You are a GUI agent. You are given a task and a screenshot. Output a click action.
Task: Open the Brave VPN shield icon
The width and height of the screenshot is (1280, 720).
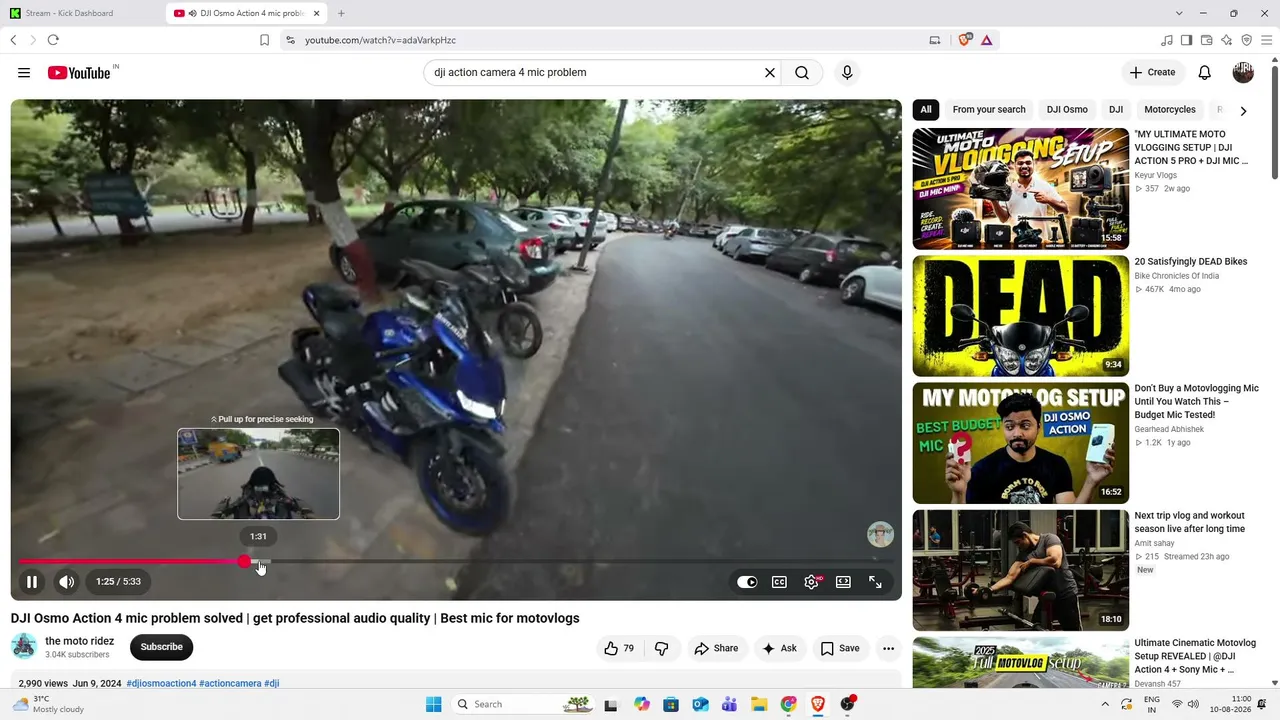pos(1246,40)
